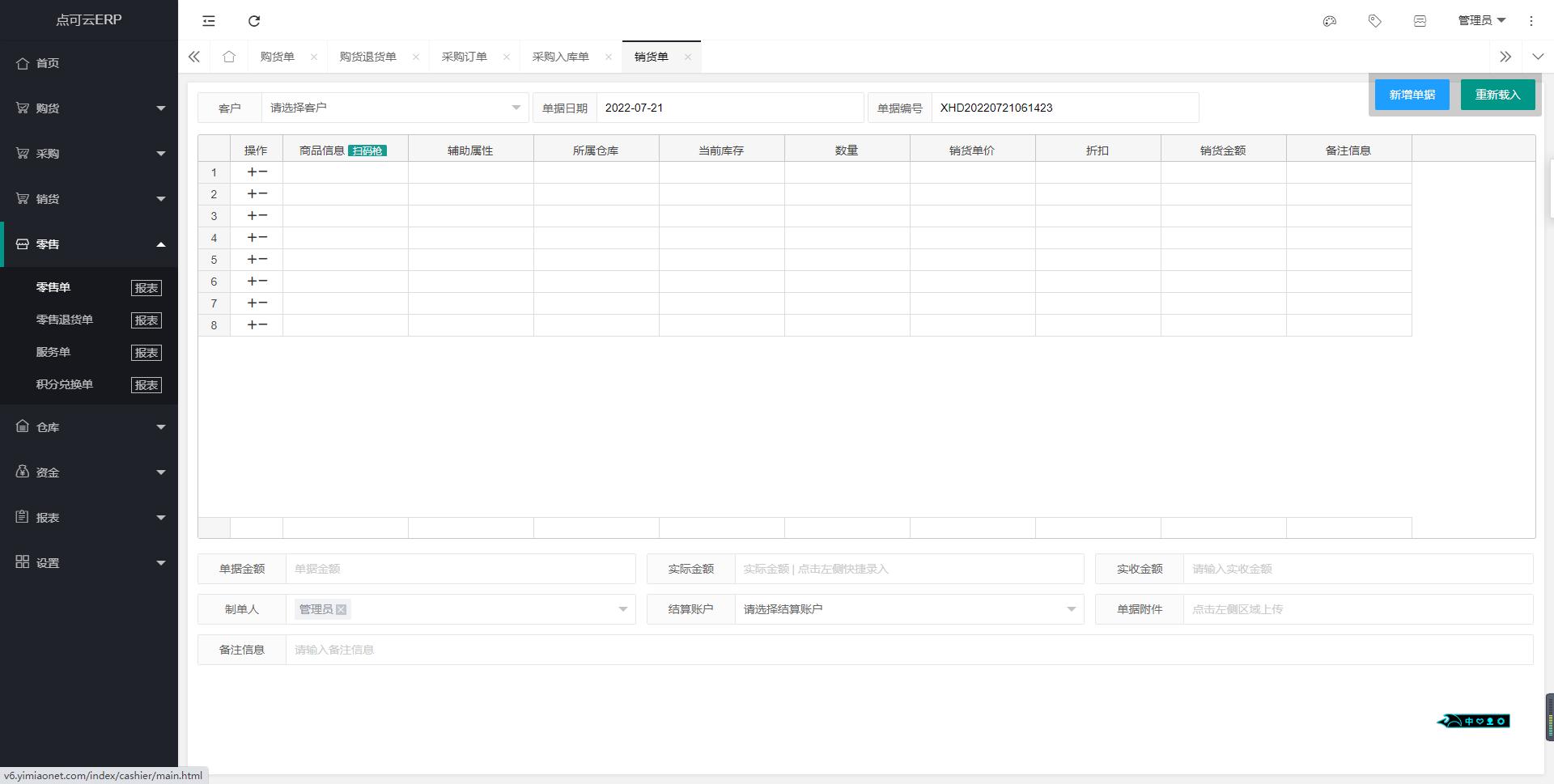Expand the 请选择结算账户 account dropdown
The width and height of the screenshot is (1554, 784).
click(906, 608)
